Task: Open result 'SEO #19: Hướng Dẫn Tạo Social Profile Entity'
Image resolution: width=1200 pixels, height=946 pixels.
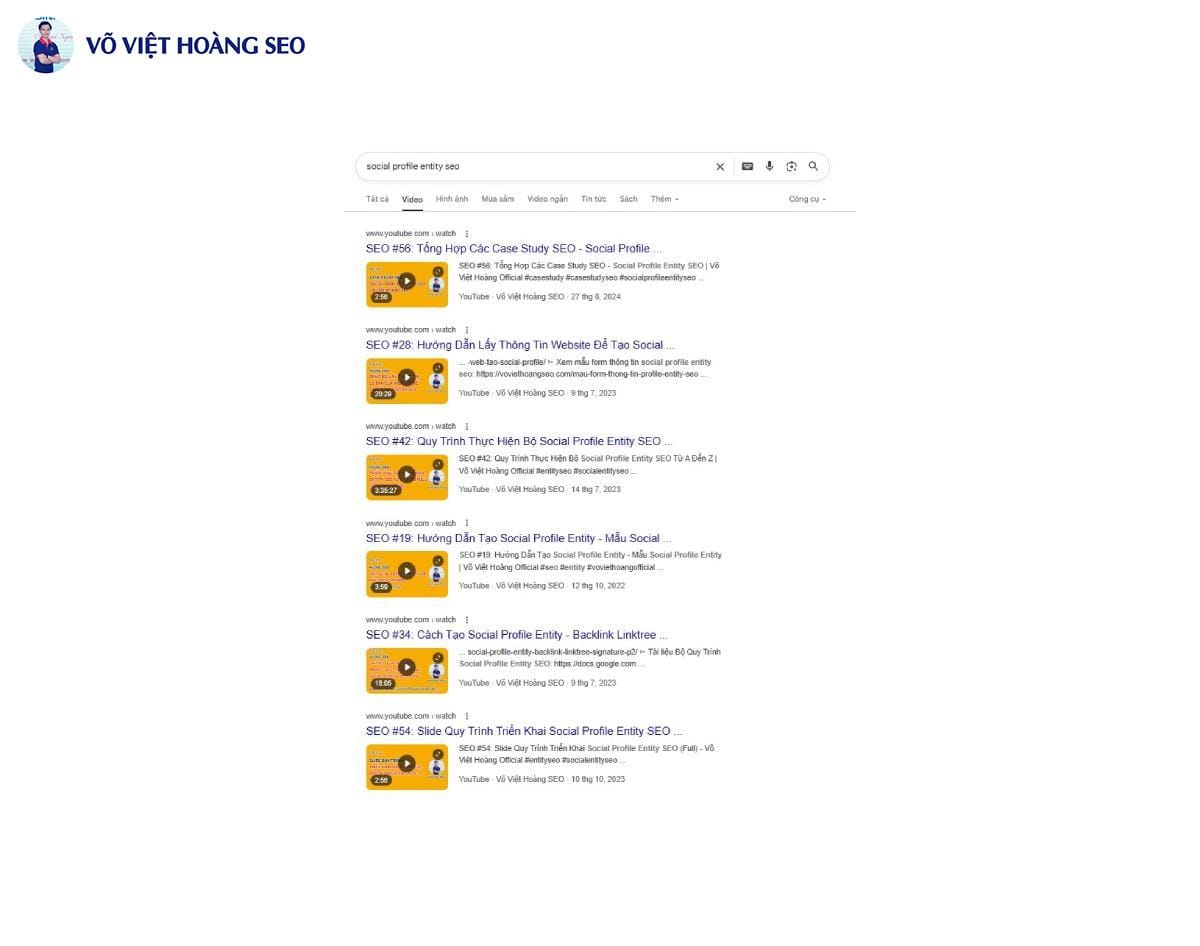Action: (518, 538)
